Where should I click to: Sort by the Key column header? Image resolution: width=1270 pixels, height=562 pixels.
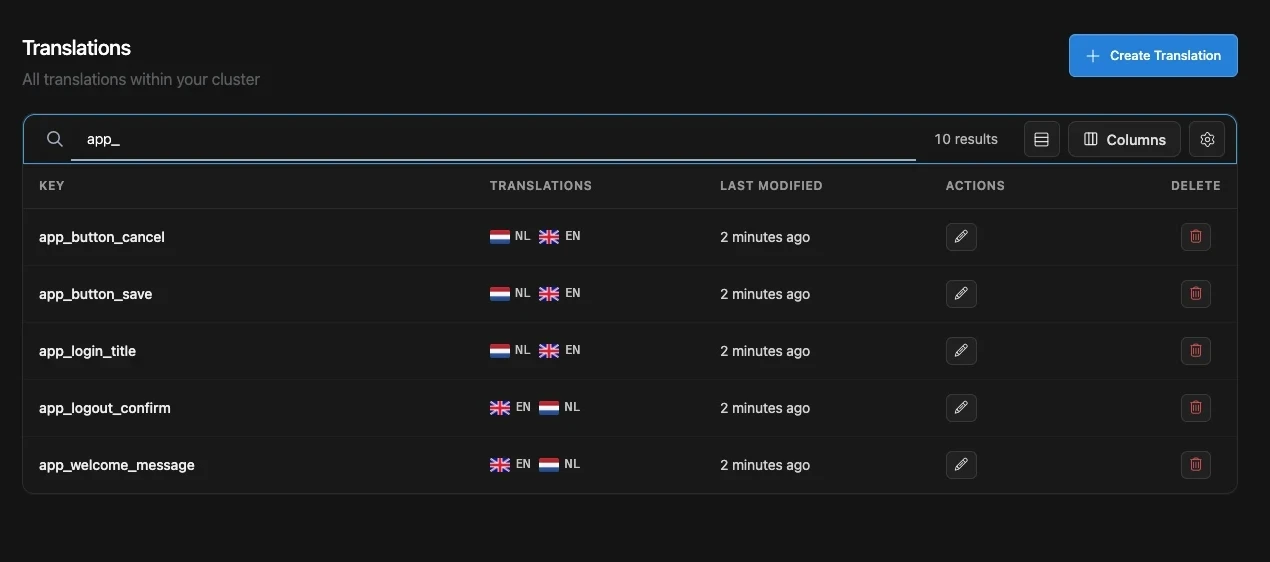coord(52,185)
